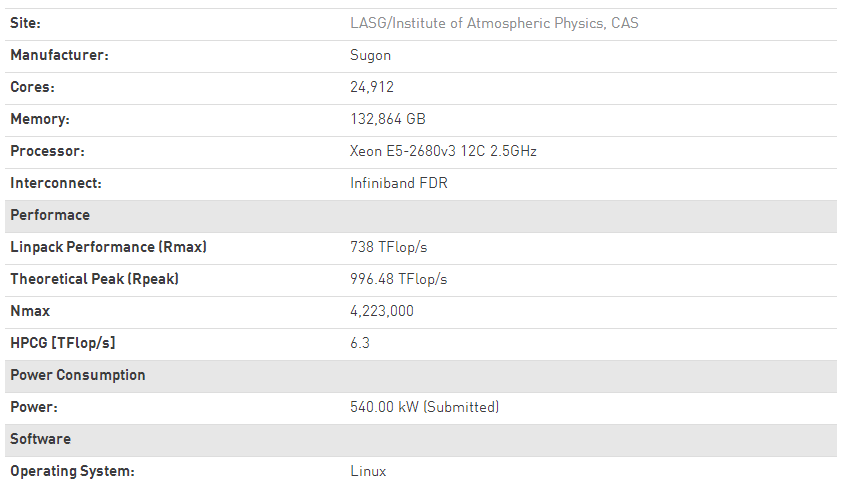
Task: Click the Infiniband FDR interconnect value
Action: point(398,183)
